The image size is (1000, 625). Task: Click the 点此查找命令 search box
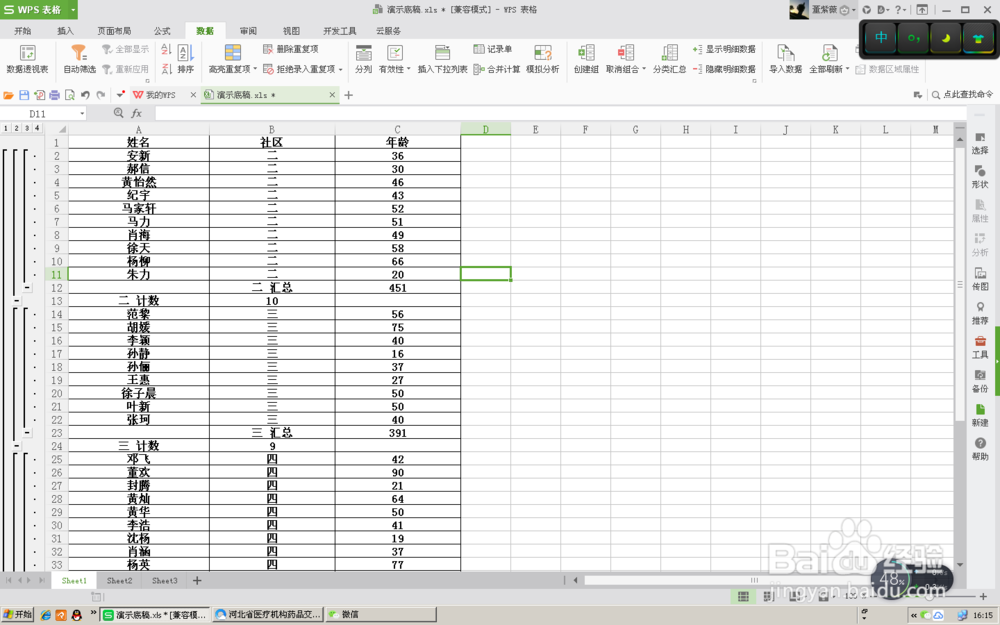962,94
